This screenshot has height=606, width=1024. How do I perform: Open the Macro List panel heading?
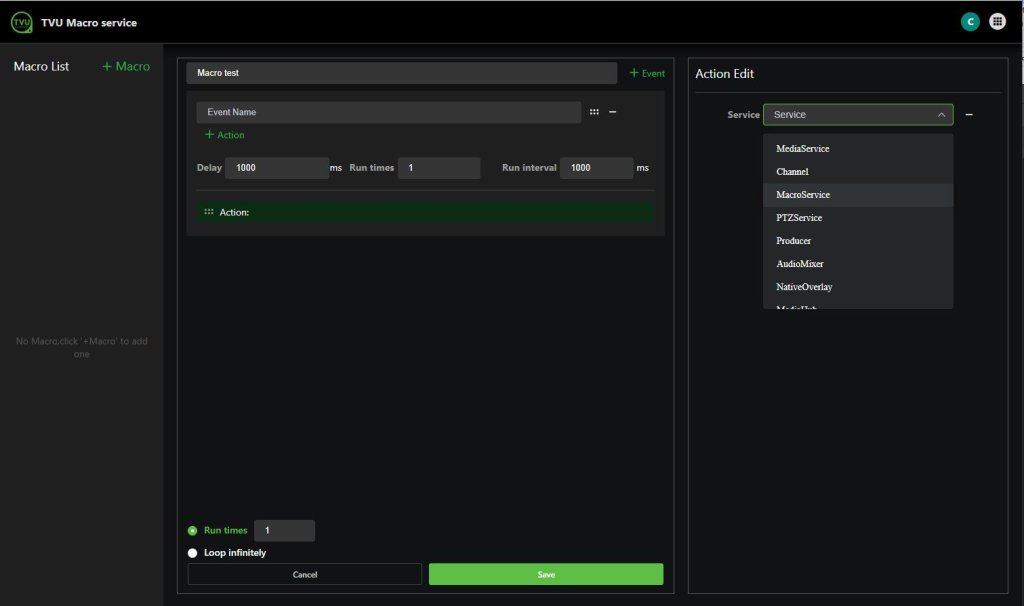pyautogui.click(x=41, y=65)
